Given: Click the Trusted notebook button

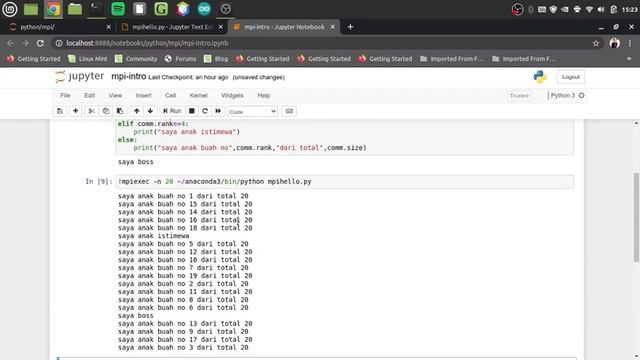Looking at the screenshot, I should tap(519, 96).
